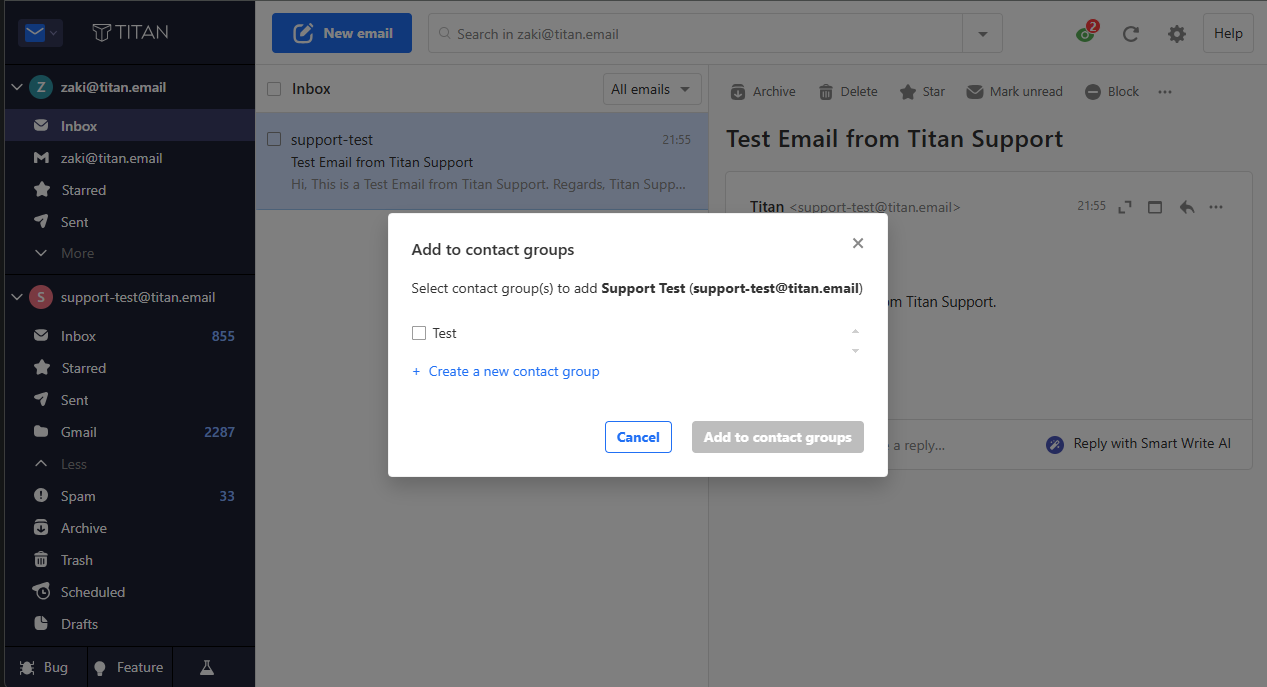Click the scroll down arrow in the group list
Viewport: 1267px width, 687px height.
pos(855,351)
